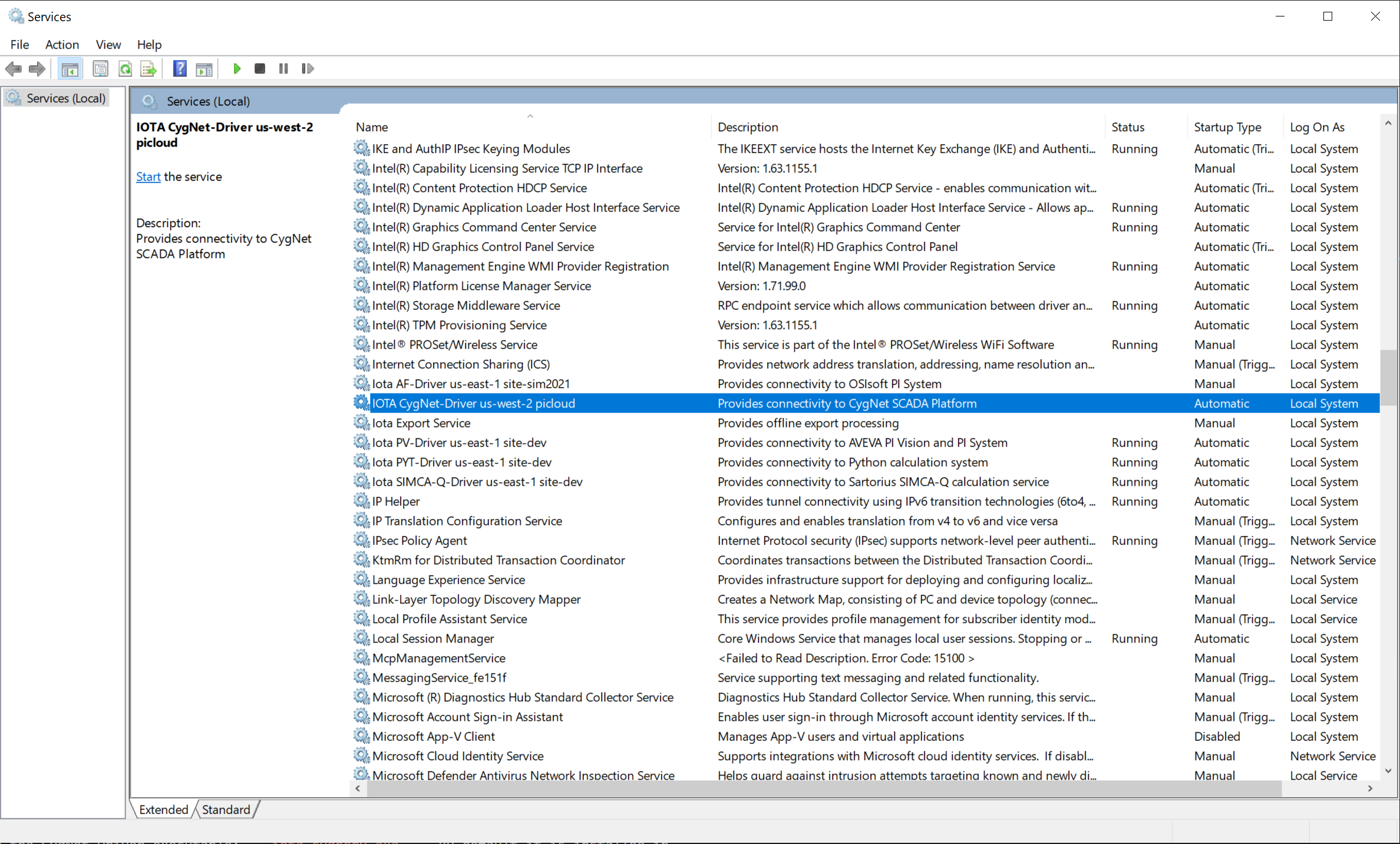Click gear icon of Microsoft Cloud Identity Service

click(361, 756)
